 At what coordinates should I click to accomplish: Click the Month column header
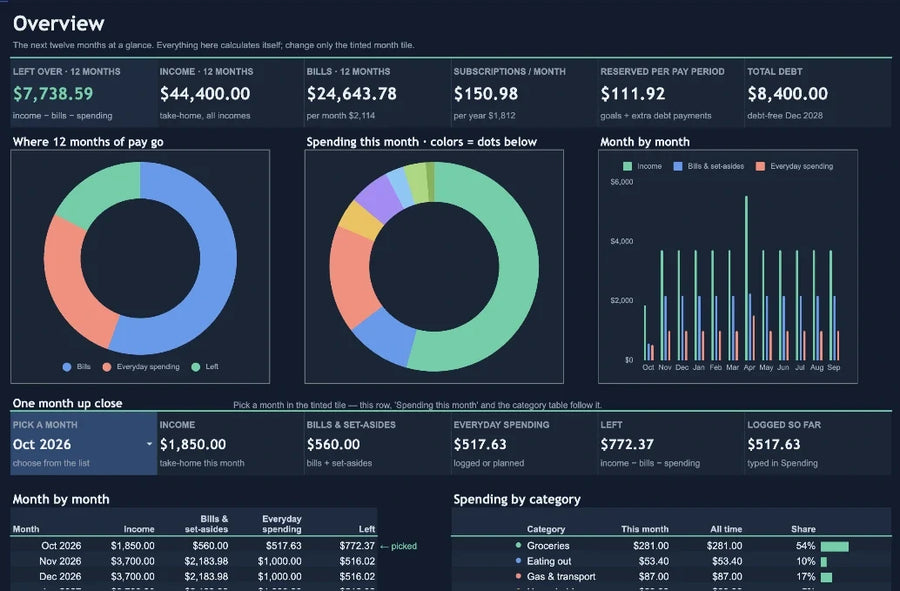pyautogui.click(x=26, y=529)
